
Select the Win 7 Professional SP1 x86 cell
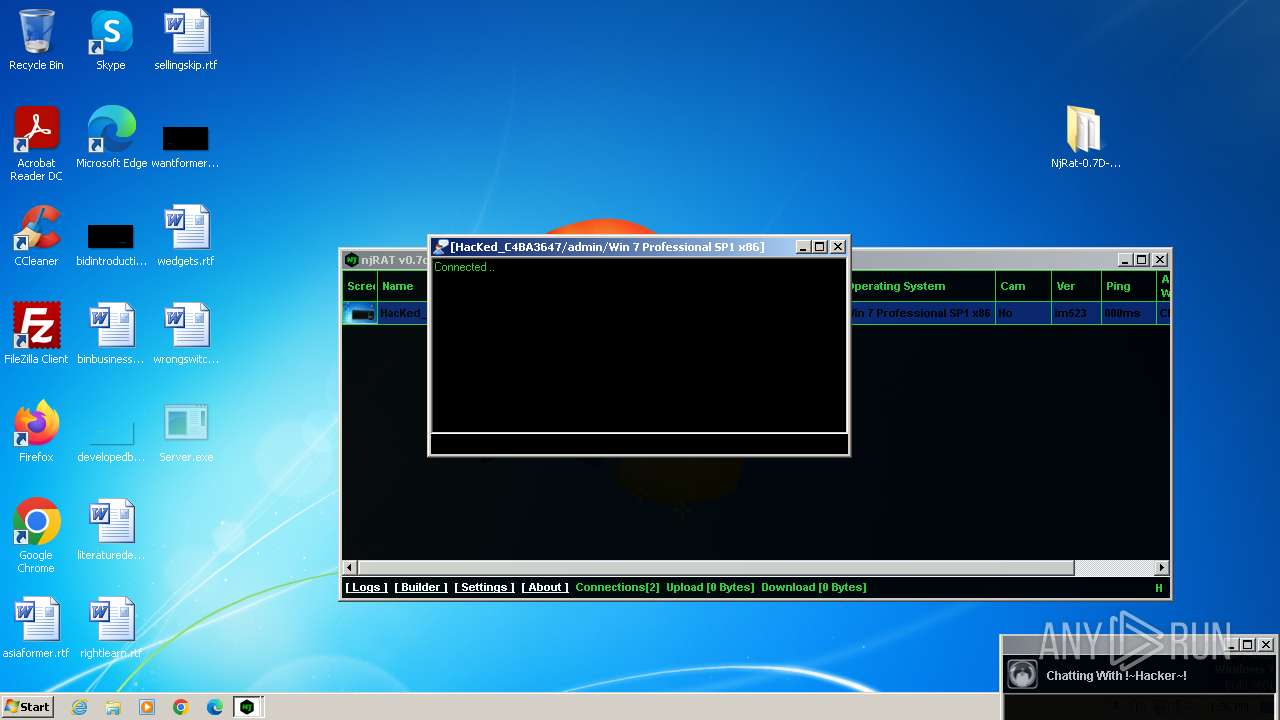(920, 313)
